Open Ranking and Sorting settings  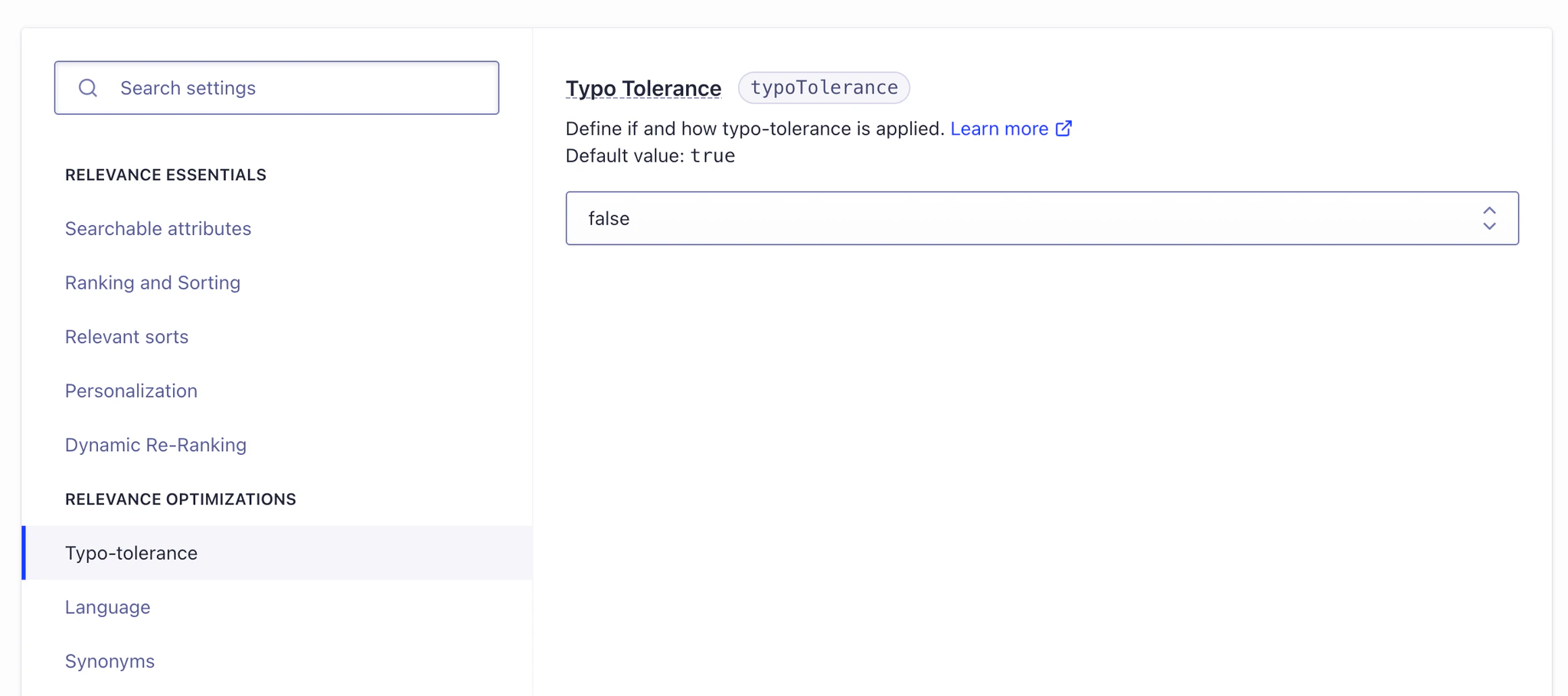tap(152, 283)
